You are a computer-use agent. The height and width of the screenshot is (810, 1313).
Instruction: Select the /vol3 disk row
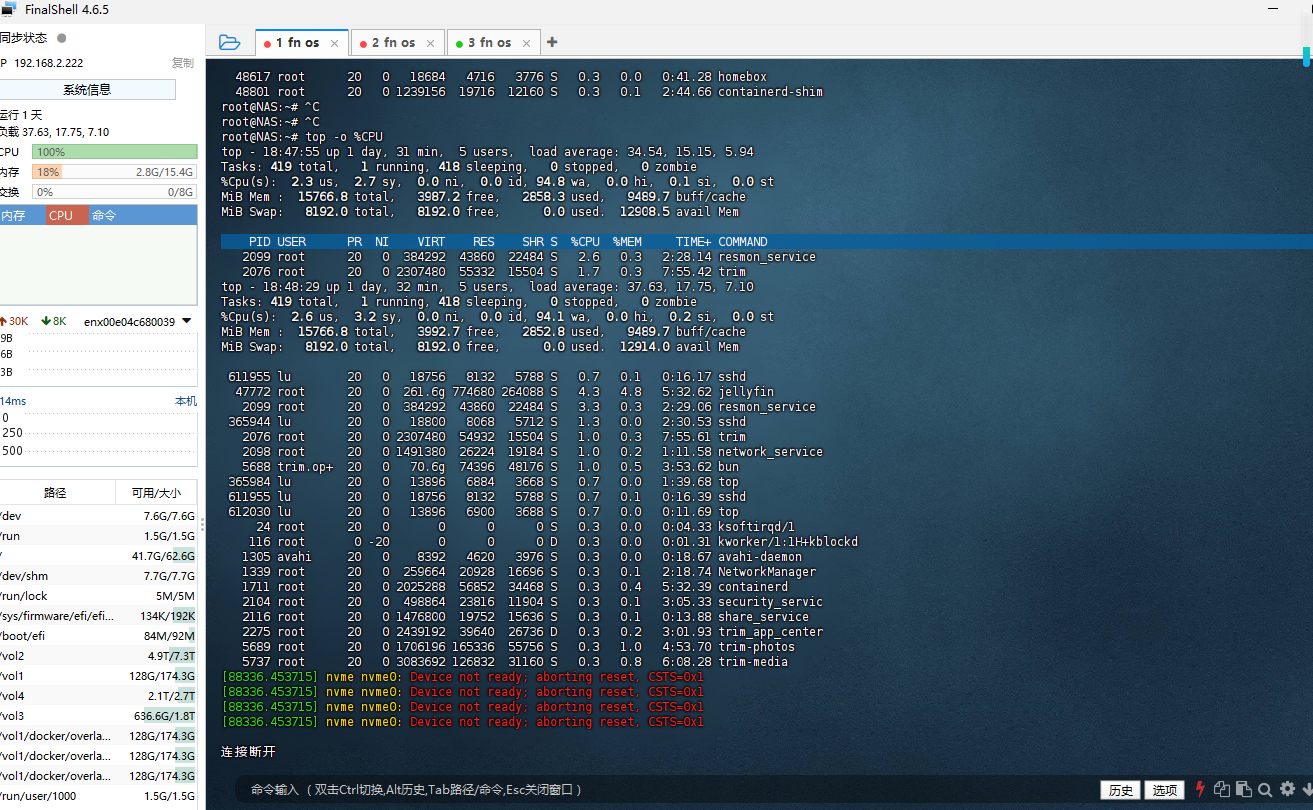pos(98,716)
